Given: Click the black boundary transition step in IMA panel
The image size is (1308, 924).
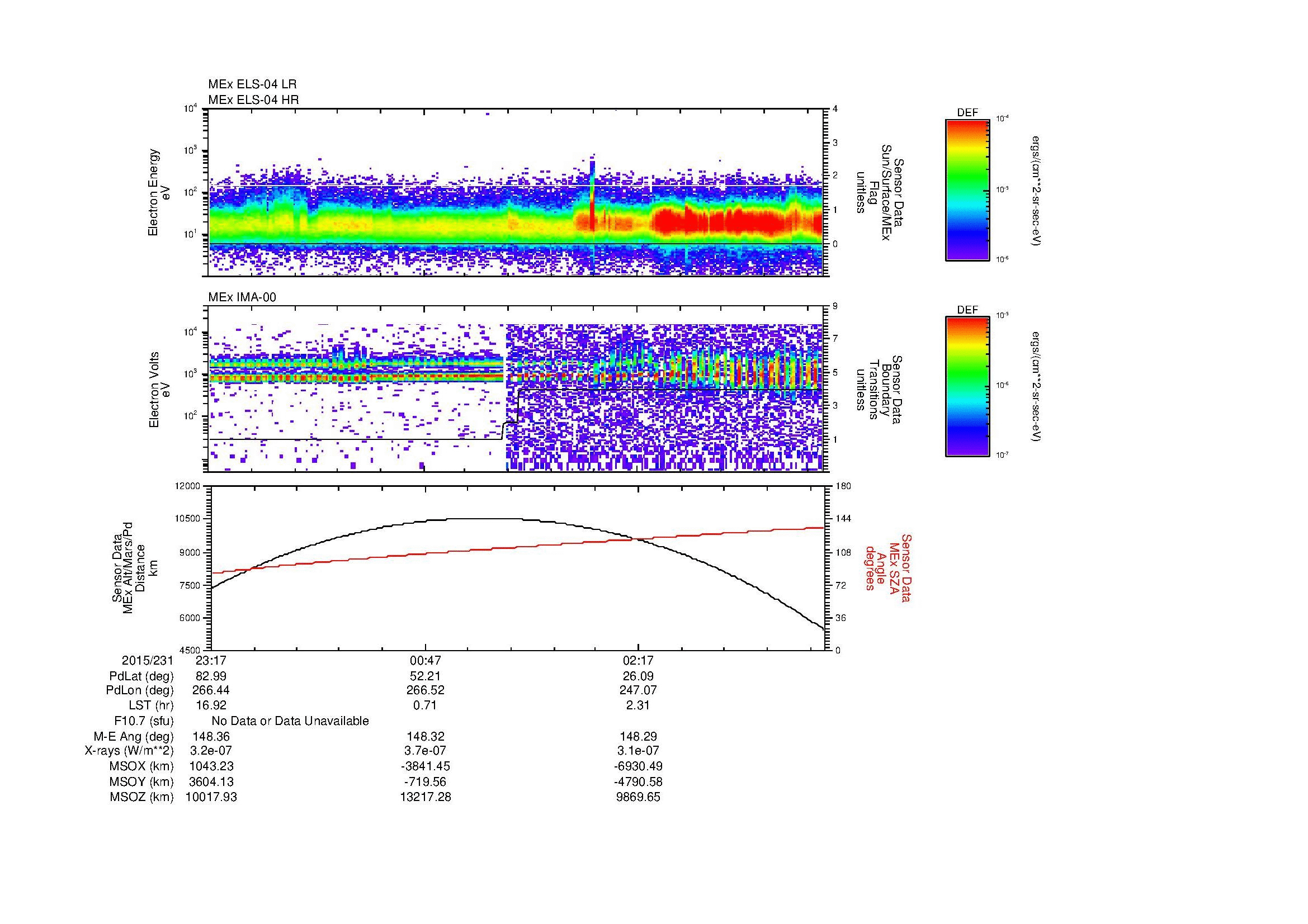Looking at the screenshot, I should [512, 414].
